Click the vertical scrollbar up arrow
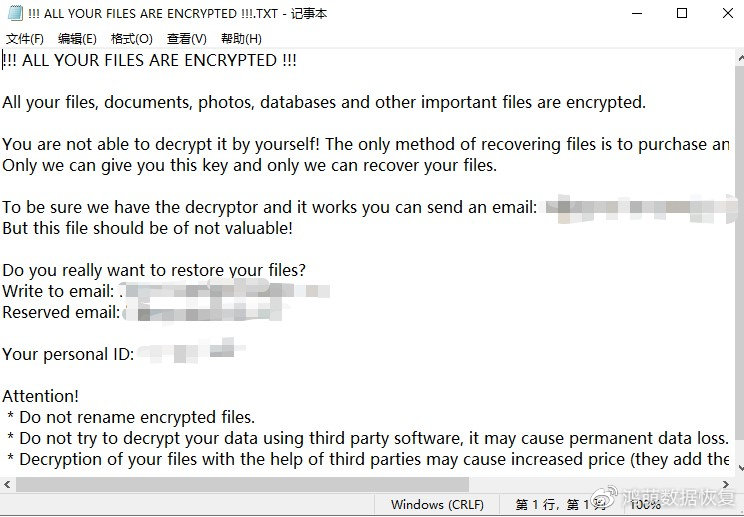Viewport: 744px width, 517px height. 736,58
